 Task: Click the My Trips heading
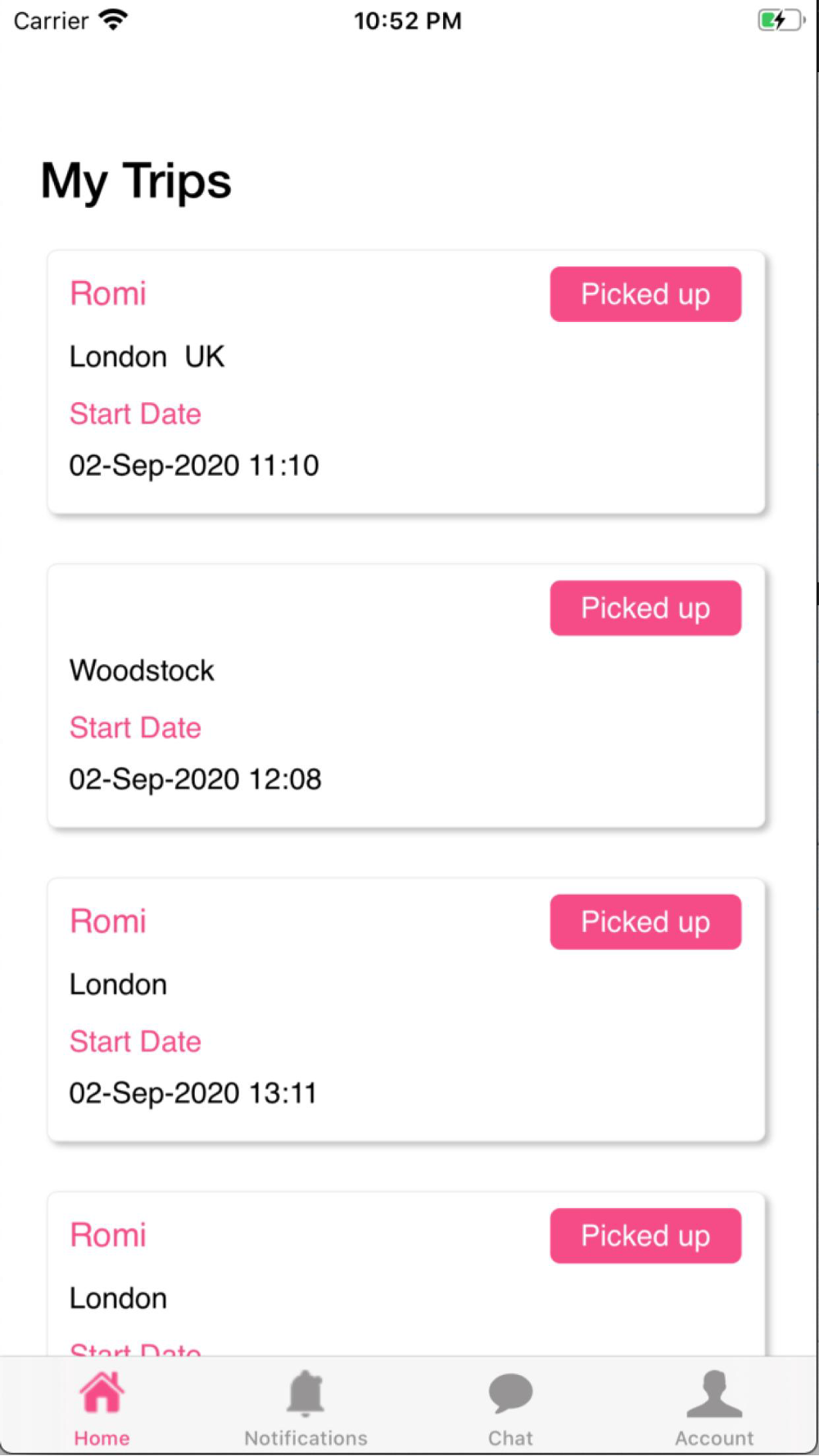pyautogui.click(x=136, y=182)
